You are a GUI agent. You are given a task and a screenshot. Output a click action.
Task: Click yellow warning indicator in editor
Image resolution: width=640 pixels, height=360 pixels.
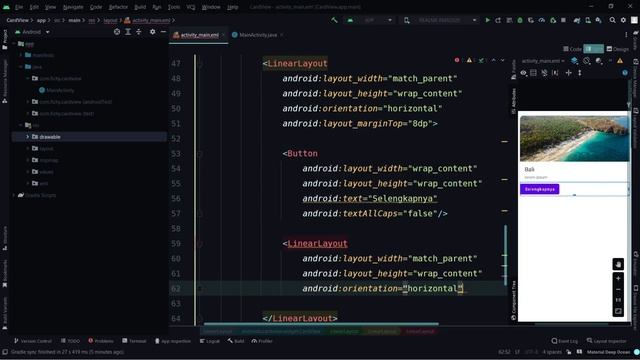[469, 60]
